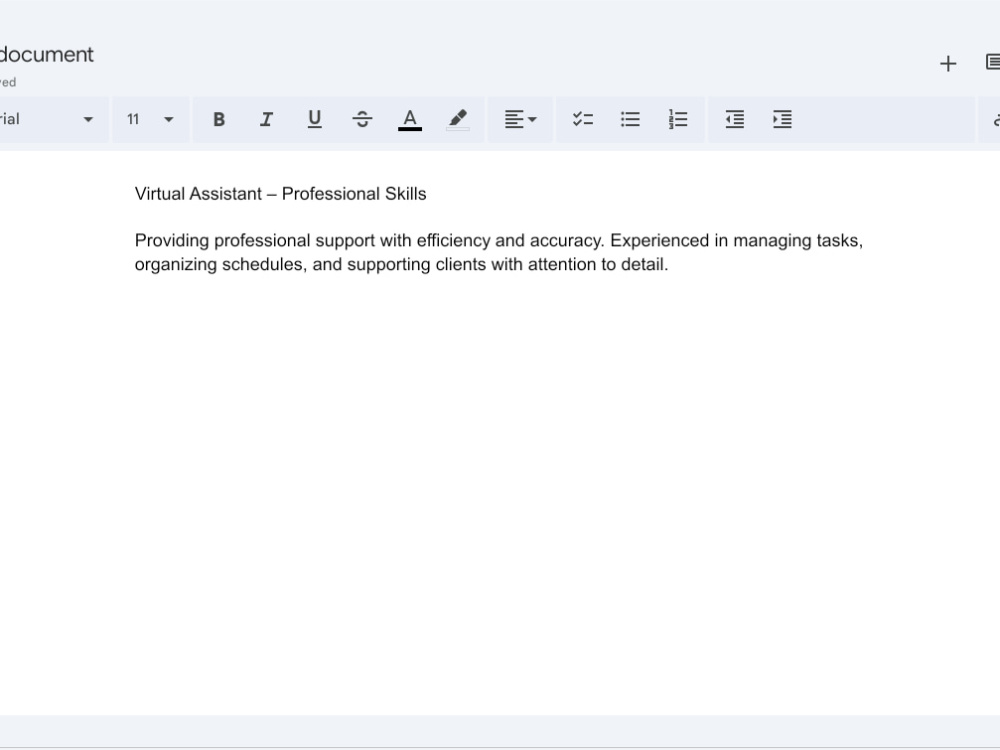Rename the document title
Image resolution: width=1000 pixels, height=750 pixels.
point(47,55)
